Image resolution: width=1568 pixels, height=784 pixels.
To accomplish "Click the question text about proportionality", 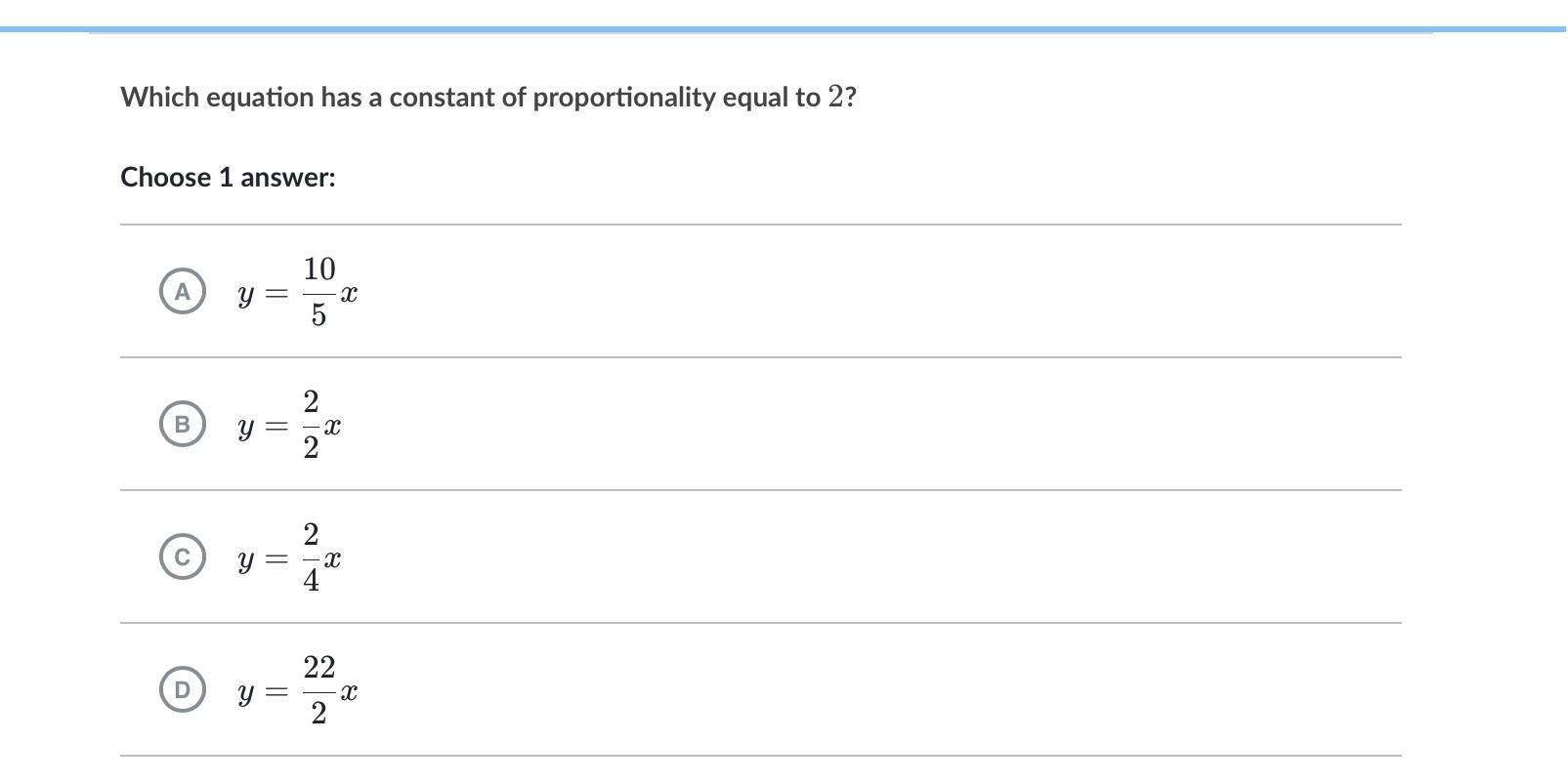I will click(x=488, y=97).
